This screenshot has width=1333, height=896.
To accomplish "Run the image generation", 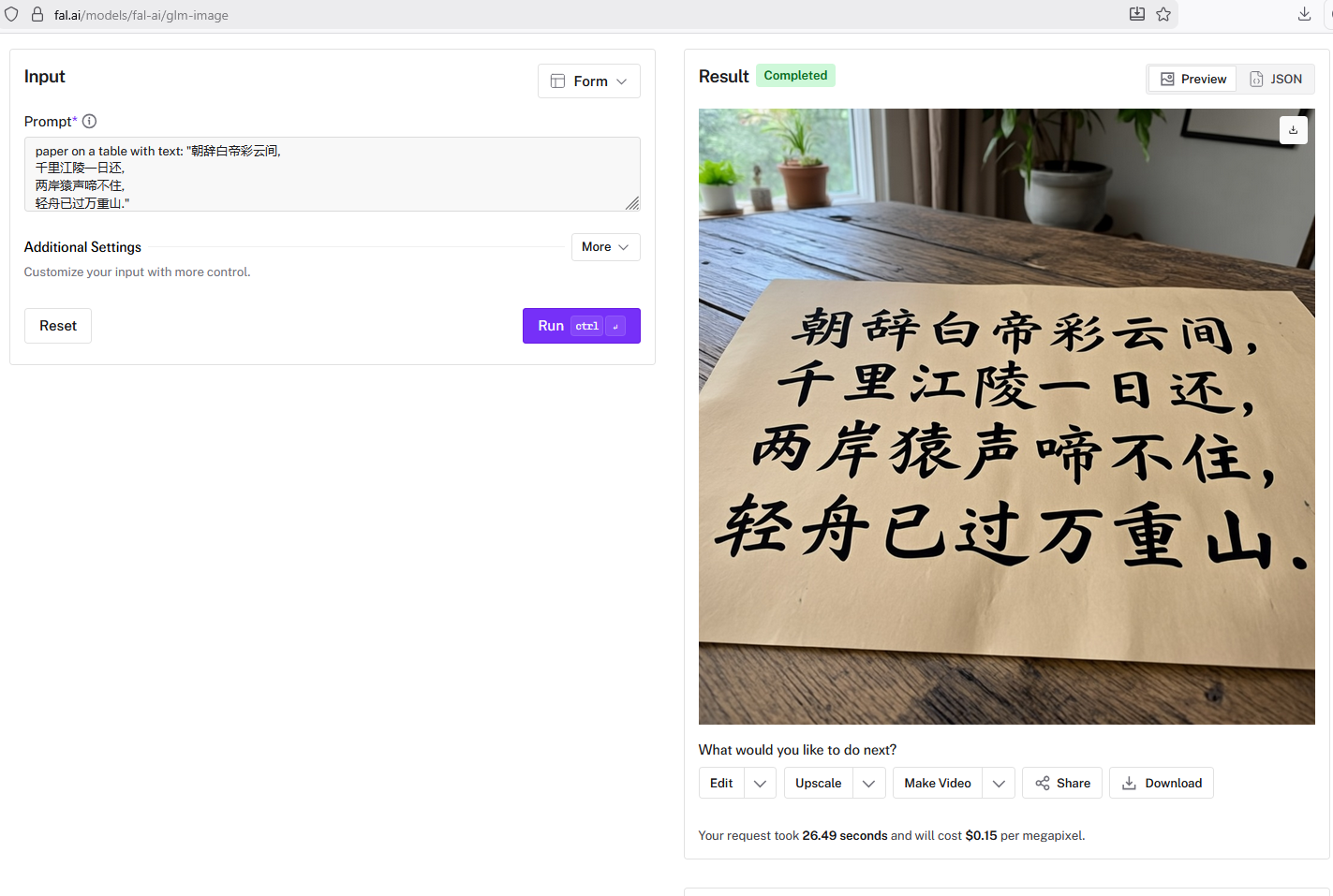I will (582, 326).
